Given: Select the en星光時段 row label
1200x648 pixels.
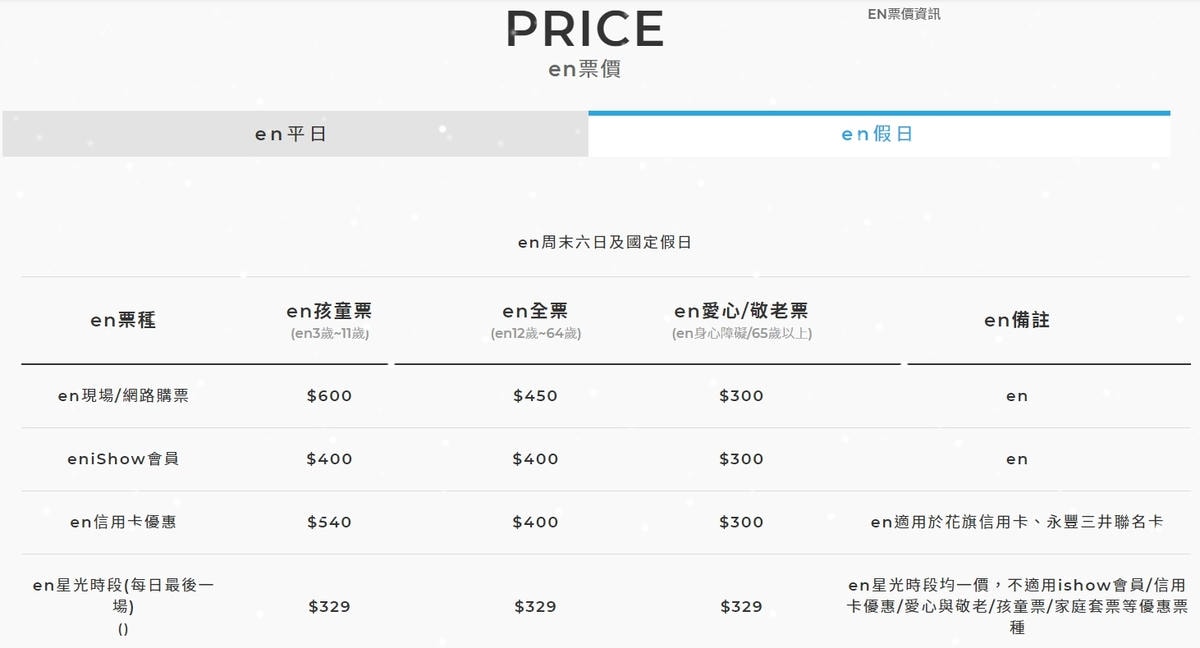Looking at the screenshot, I should [123, 596].
